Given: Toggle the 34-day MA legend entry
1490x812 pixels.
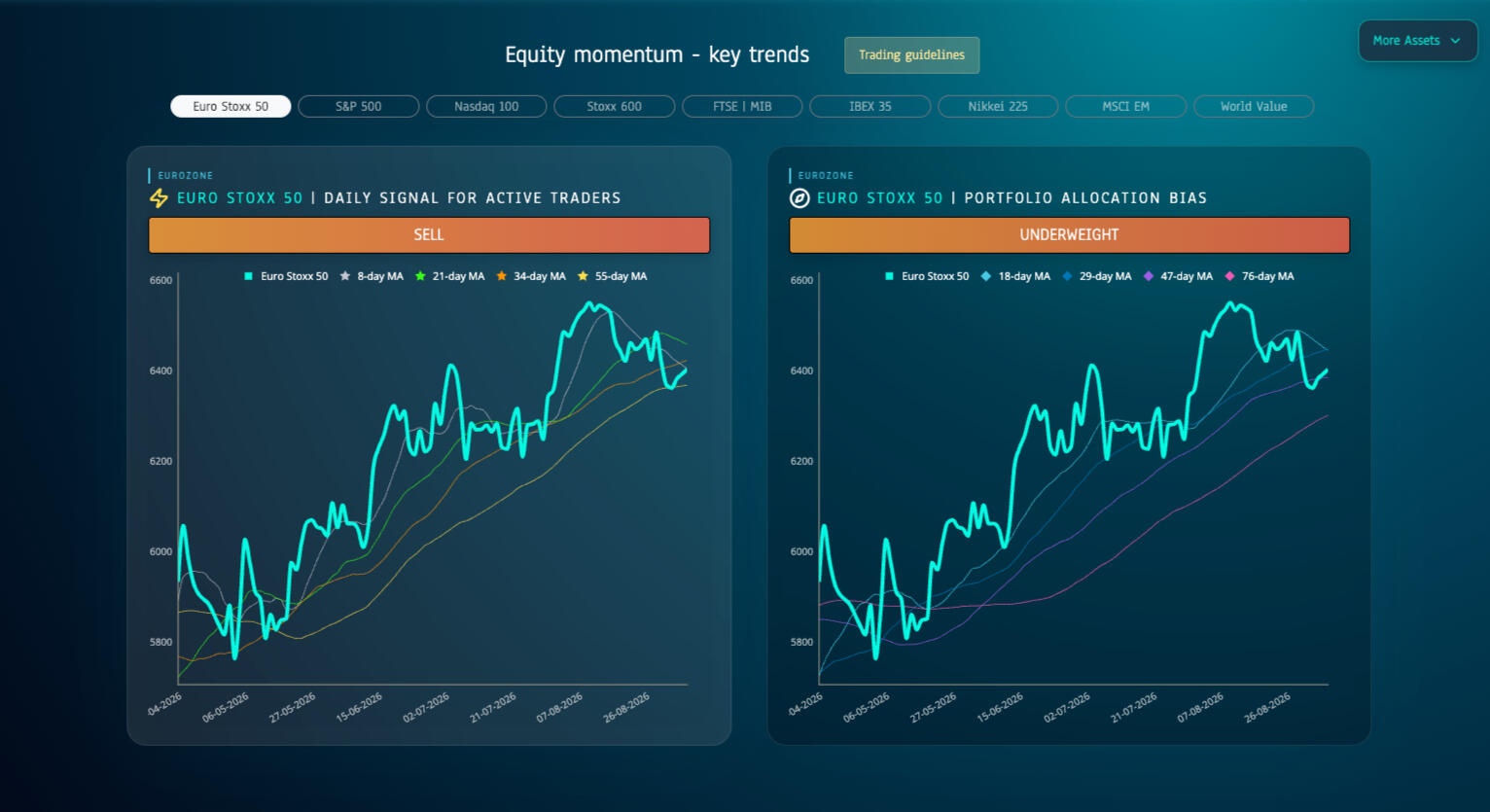Looking at the screenshot, I should click(x=531, y=276).
